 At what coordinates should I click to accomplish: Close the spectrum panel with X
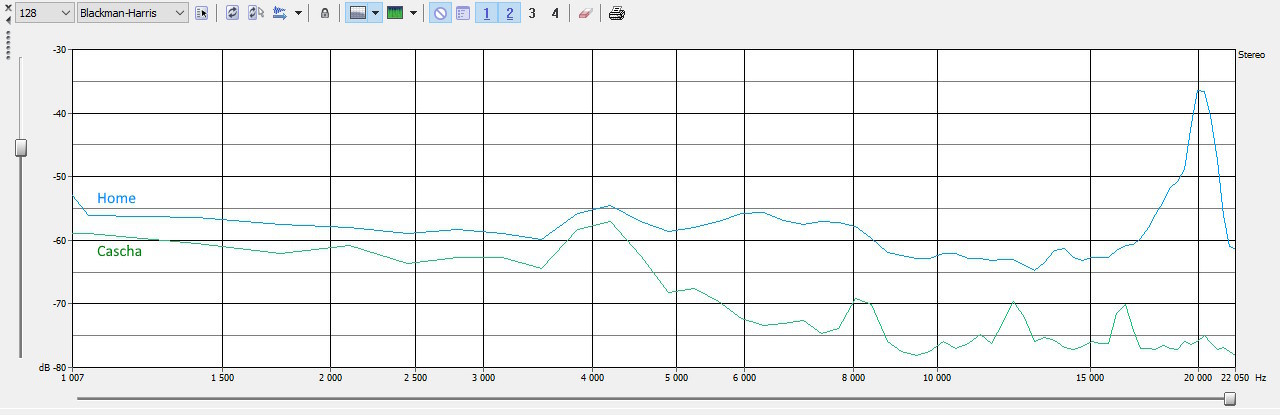pos(7,6)
